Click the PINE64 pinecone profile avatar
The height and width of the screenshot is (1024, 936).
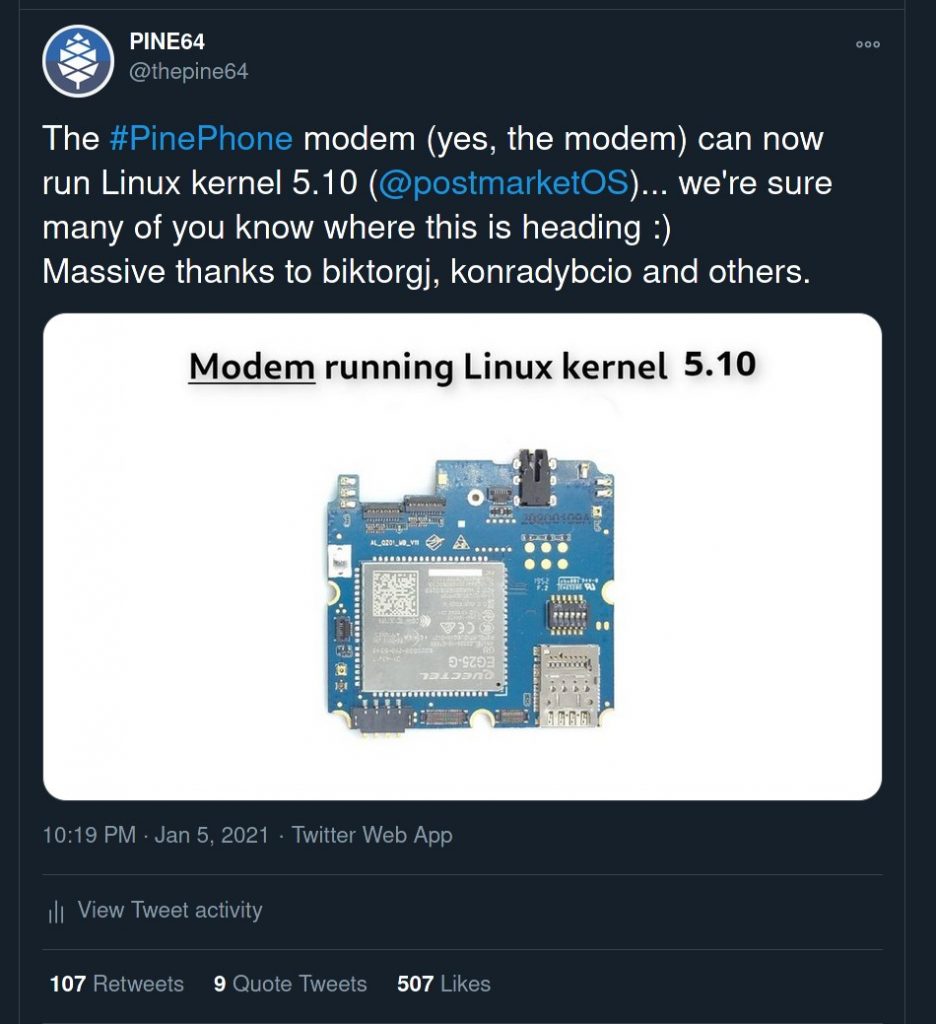tap(78, 62)
